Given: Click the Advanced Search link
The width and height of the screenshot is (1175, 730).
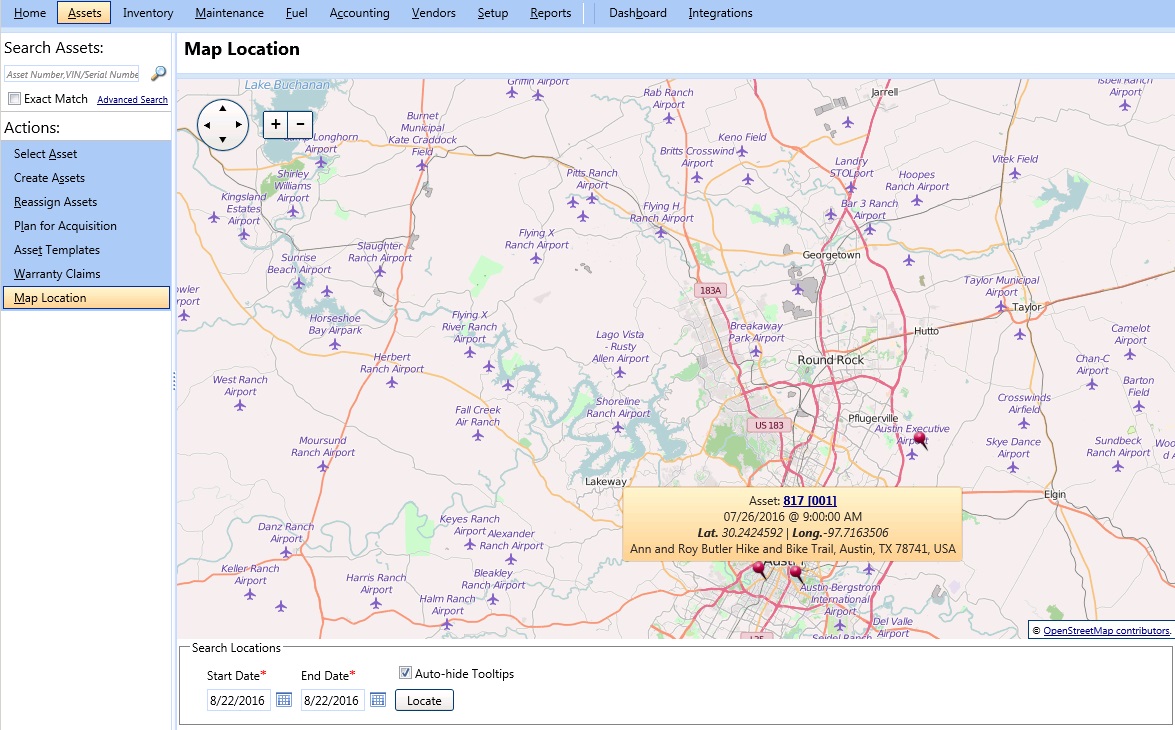Looking at the screenshot, I should (133, 100).
